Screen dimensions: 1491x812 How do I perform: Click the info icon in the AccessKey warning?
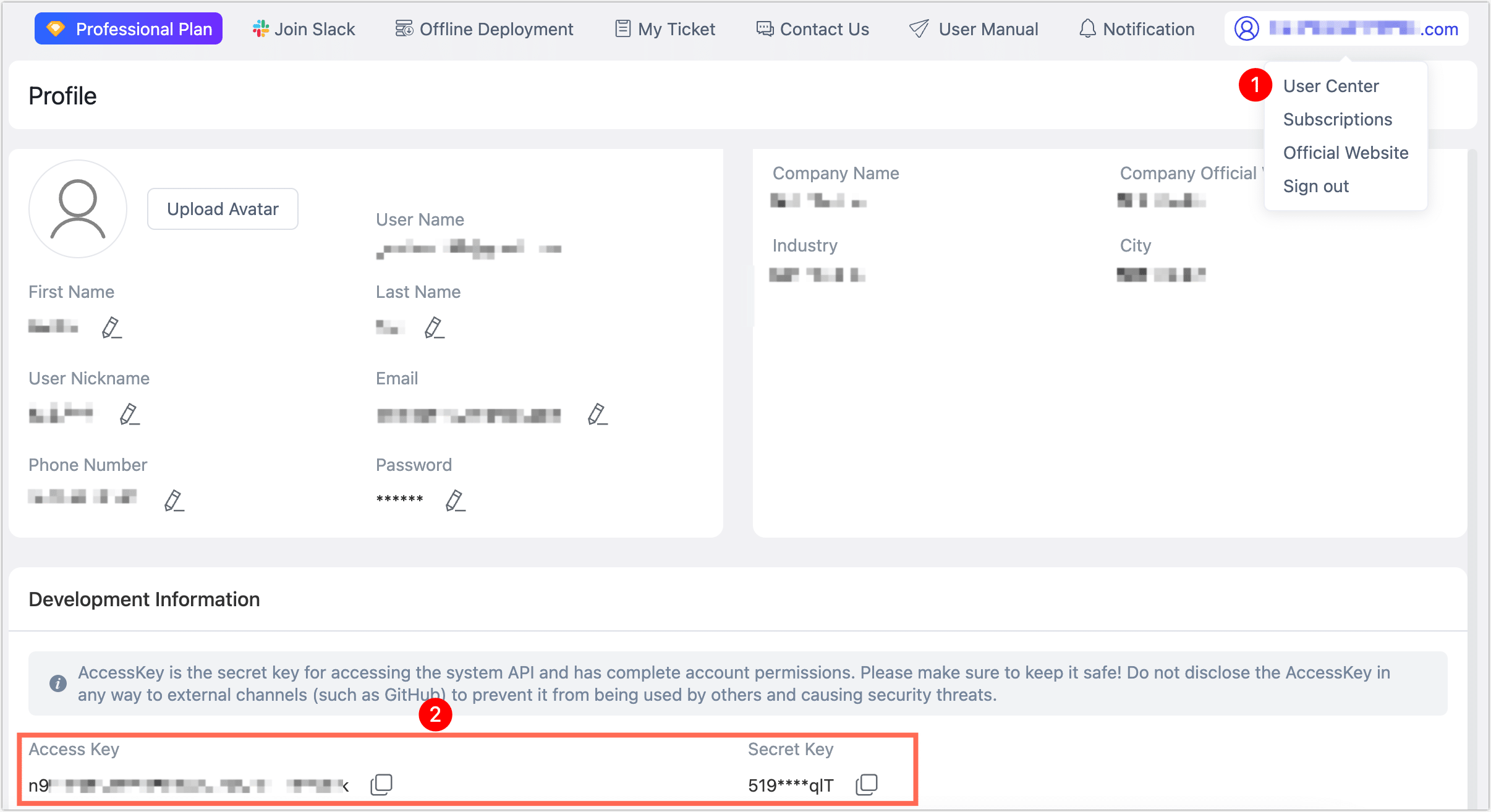pyautogui.click(x=57, y=683)
